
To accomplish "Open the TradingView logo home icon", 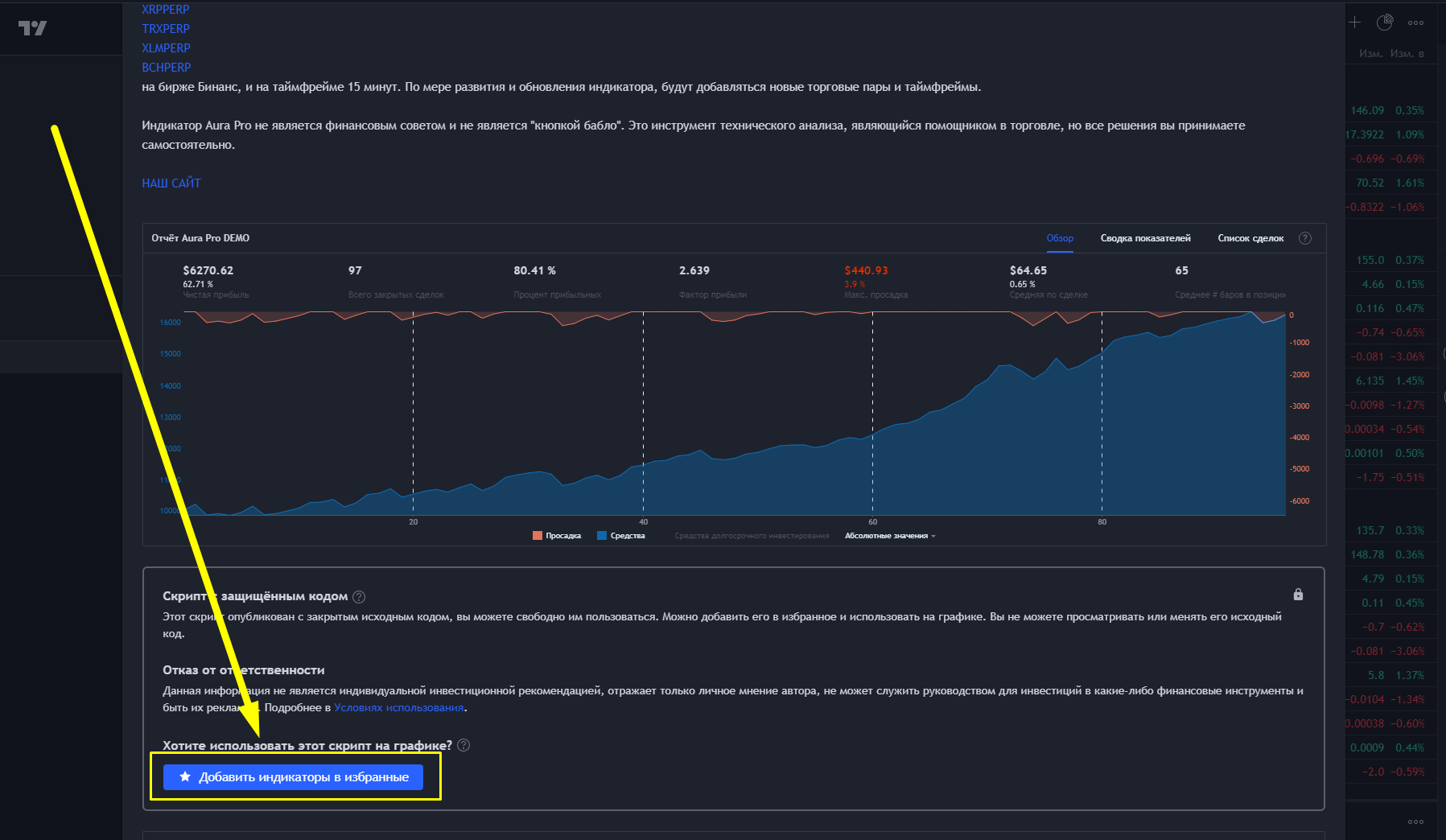I will [32, 28].
